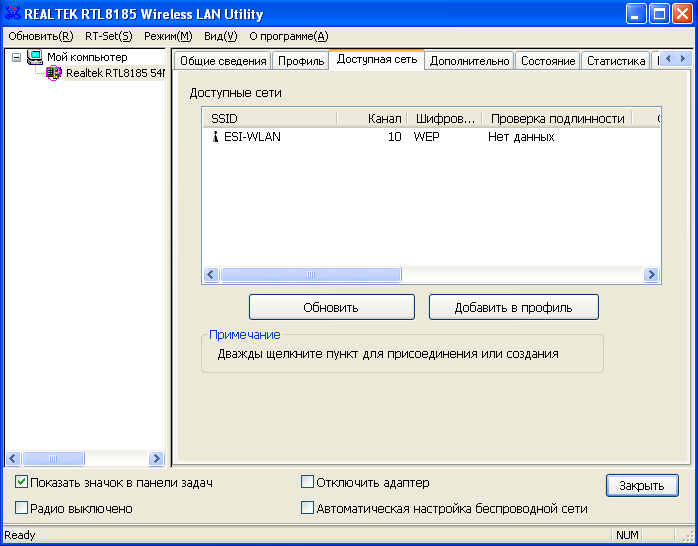The height and width of the screenshot is (546, 698).
Task: Click the ESI-WLAN network signal icon
Action: click(215, 137)
